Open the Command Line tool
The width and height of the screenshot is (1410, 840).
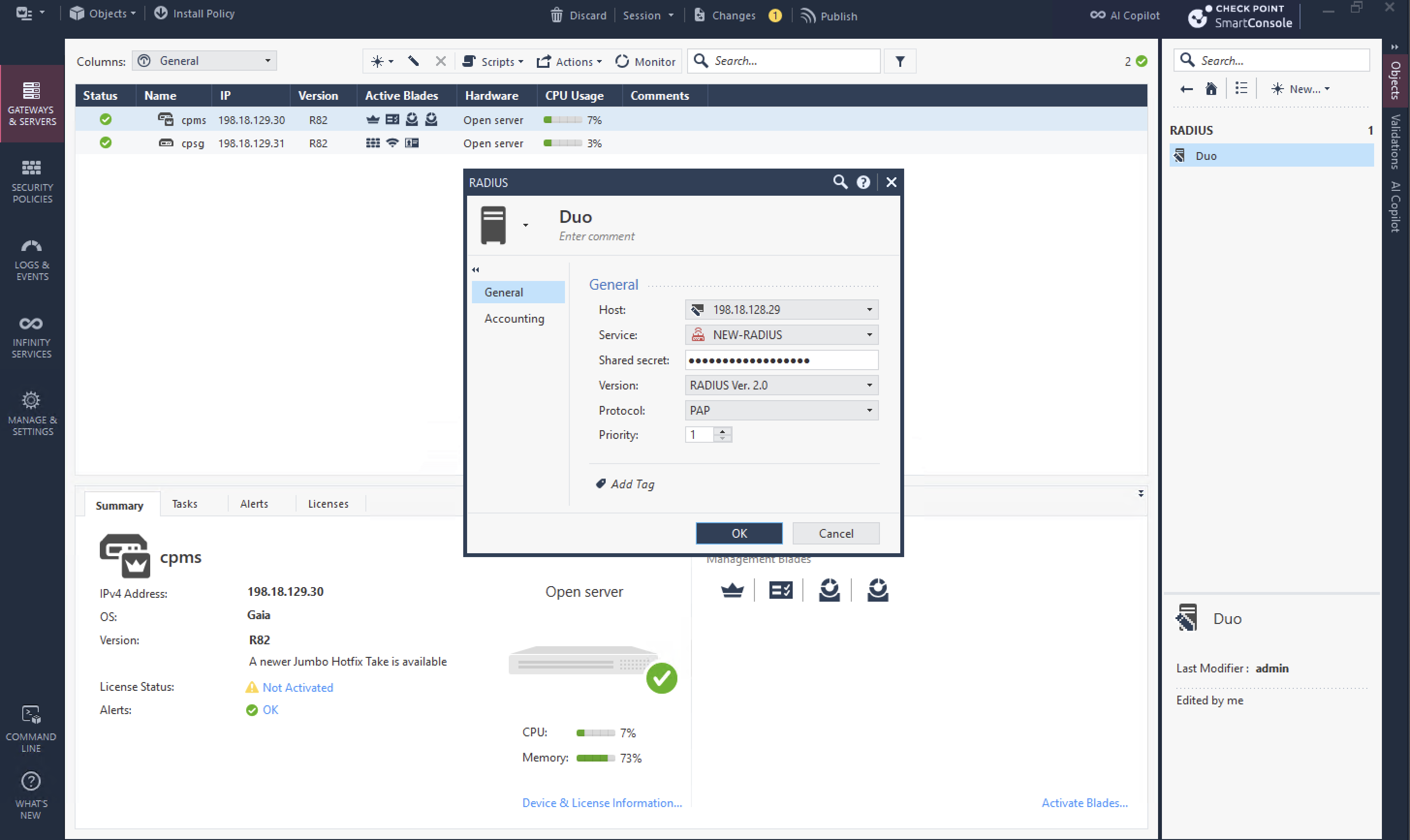[x=31, y=729]
